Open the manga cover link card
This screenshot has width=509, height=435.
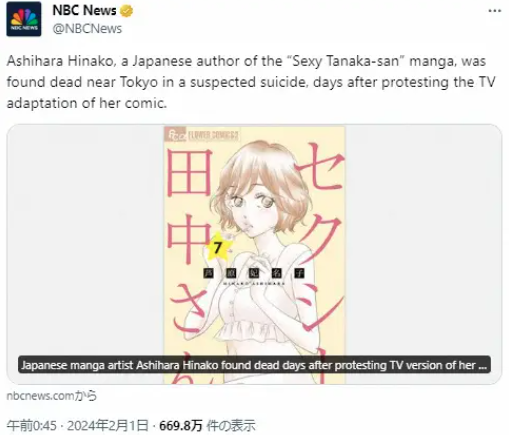tap(254, 254)
